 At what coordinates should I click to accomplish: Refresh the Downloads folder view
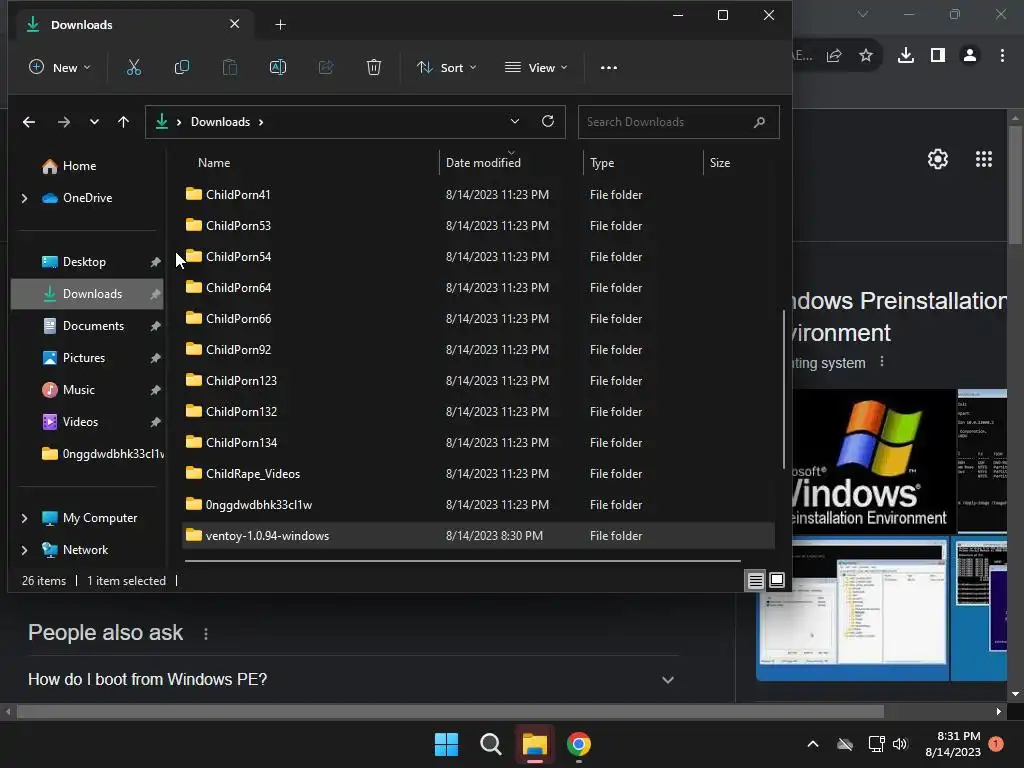tap(548, 121)
